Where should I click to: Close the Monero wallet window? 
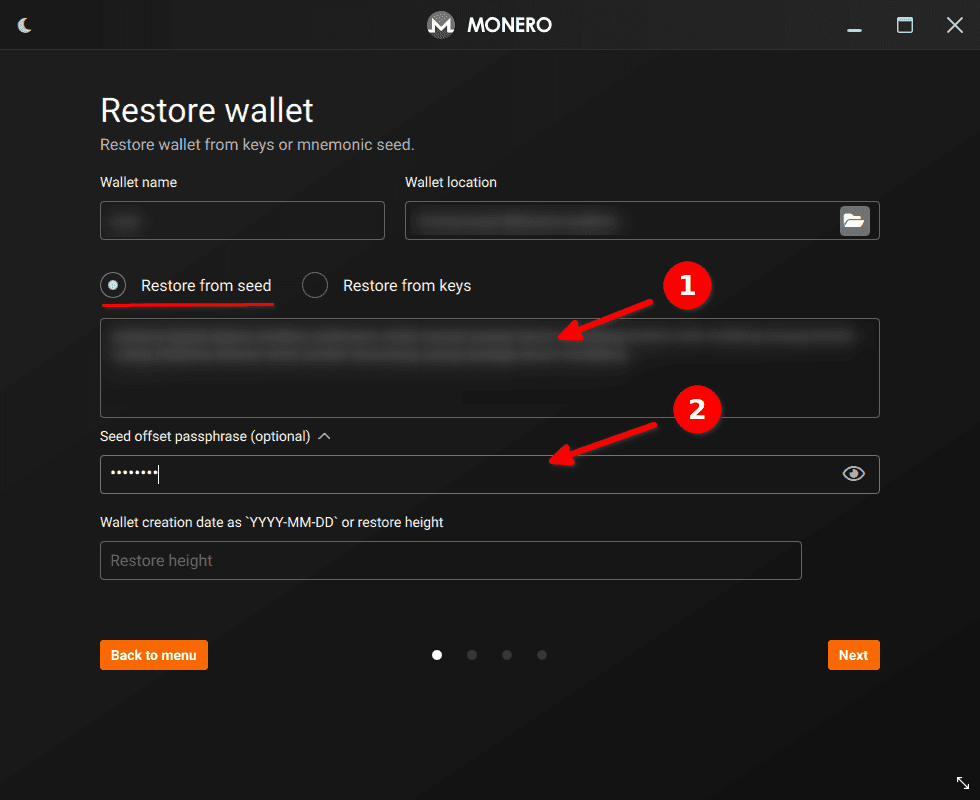[954, 25]
